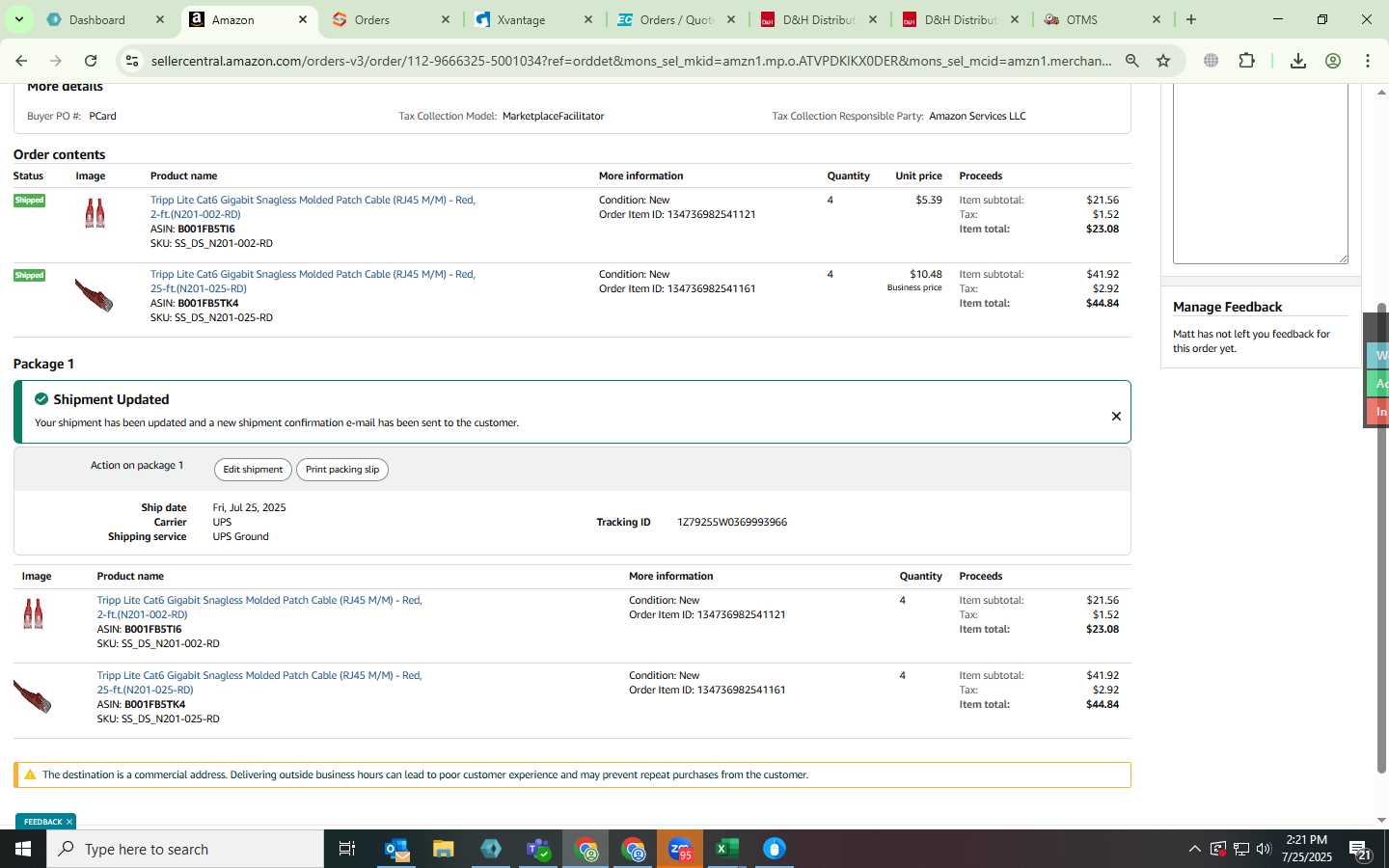
Task: Open 25-ft Tripp Lite cable link in Order contents
Action: coord(313,282)
